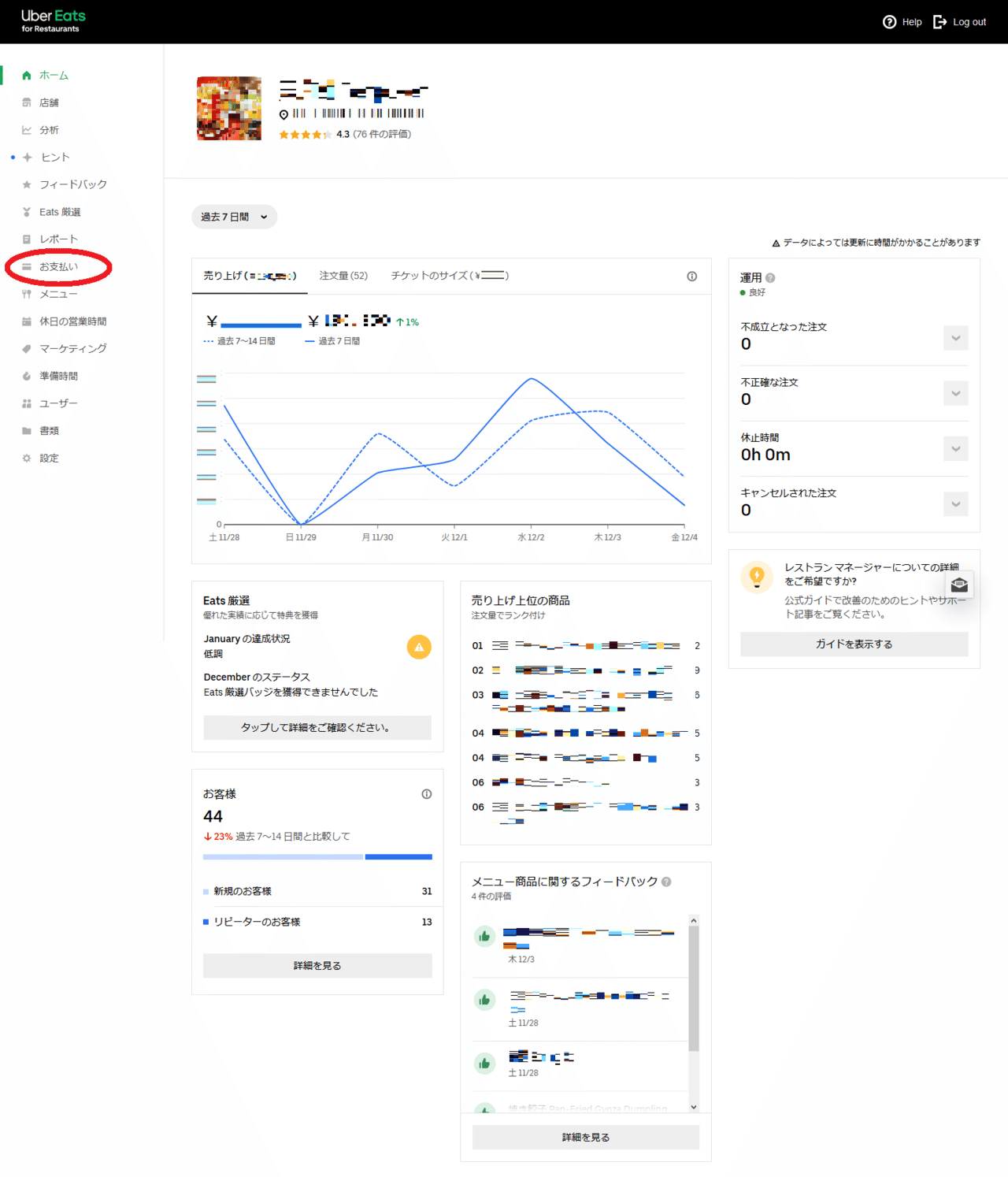
Task: Click the 新規のお客様 count 31
Action: 427,892
